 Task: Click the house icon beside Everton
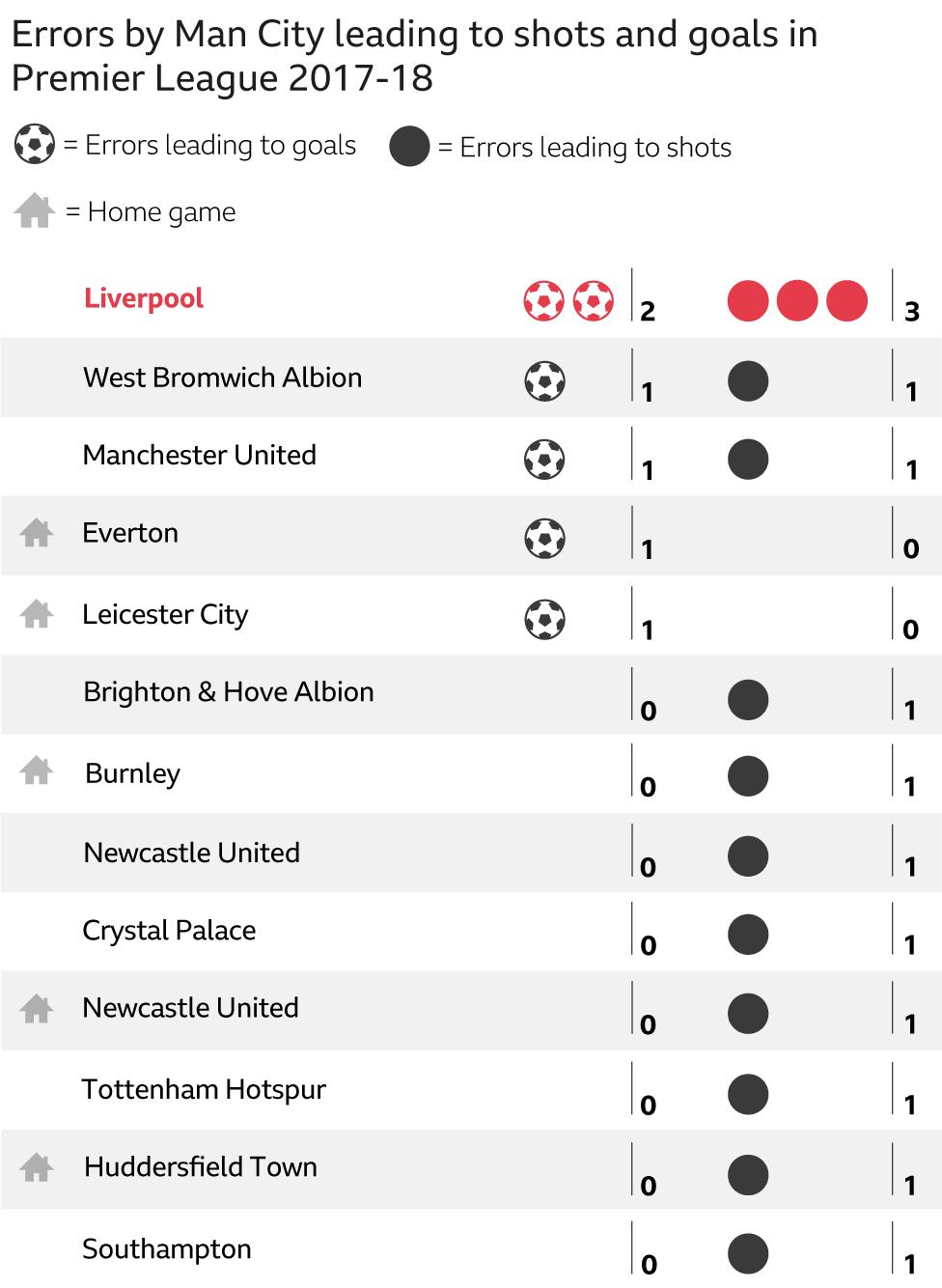coord(37,533)
